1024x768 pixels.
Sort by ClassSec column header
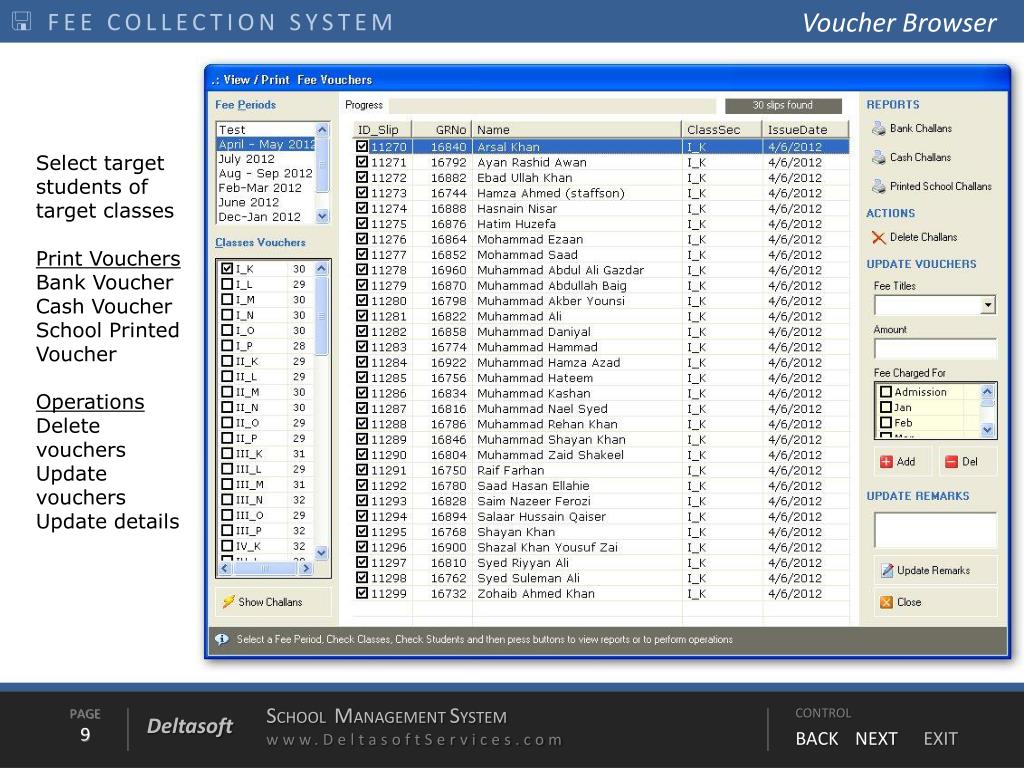tap(722, 129)
